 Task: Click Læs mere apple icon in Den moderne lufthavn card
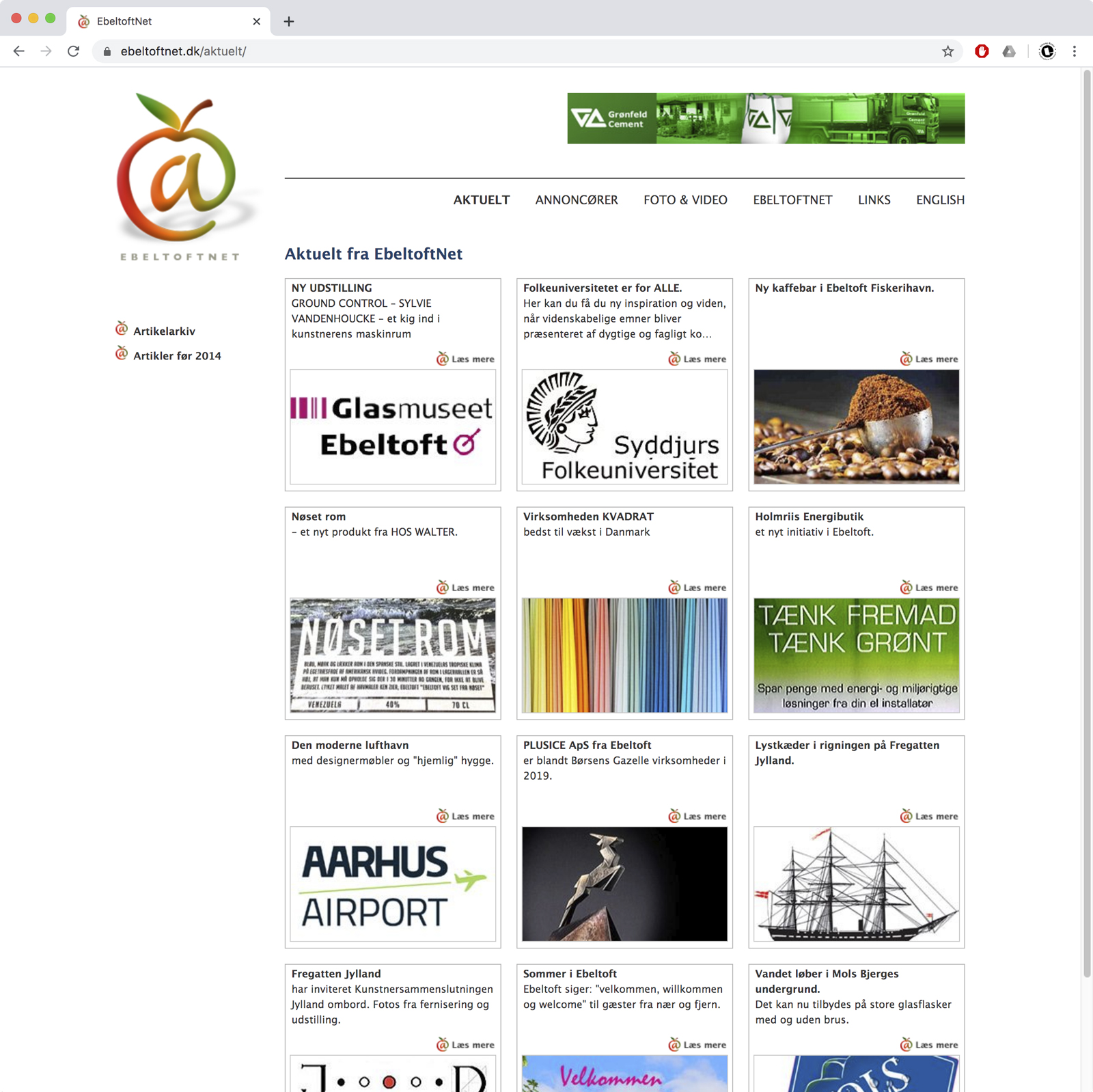tap(443, 815)
